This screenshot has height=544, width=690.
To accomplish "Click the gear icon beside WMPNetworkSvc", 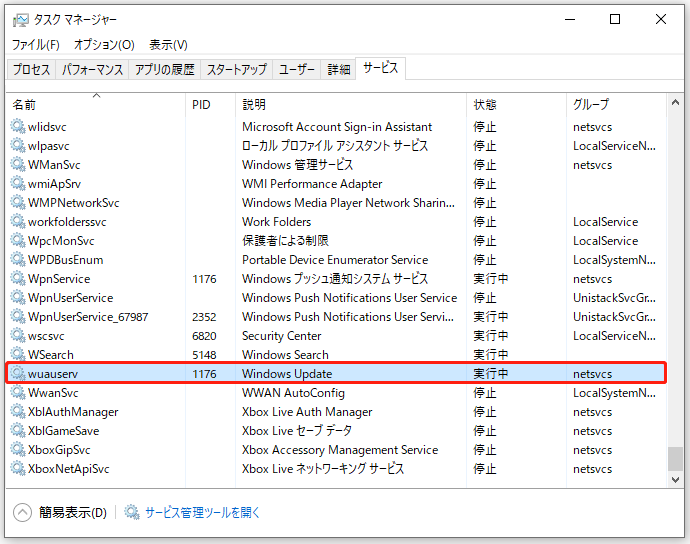I will [18, 202].
